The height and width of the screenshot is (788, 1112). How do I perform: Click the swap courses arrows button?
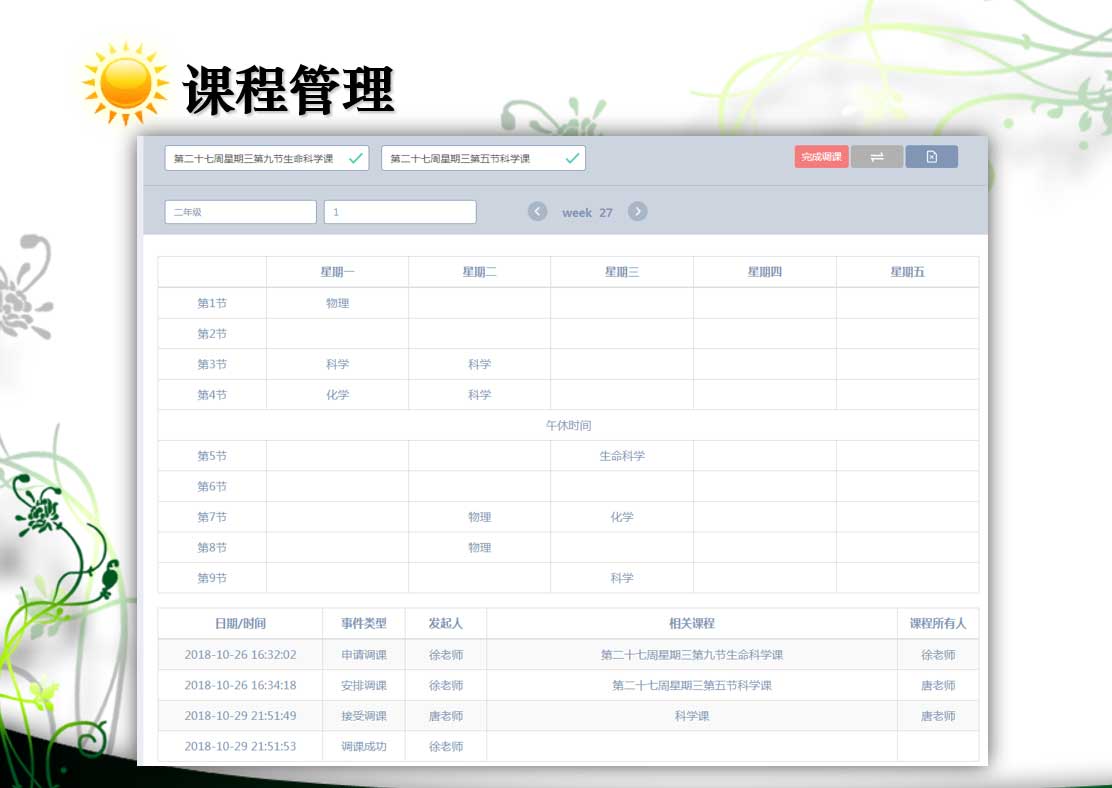pos(877,157)
